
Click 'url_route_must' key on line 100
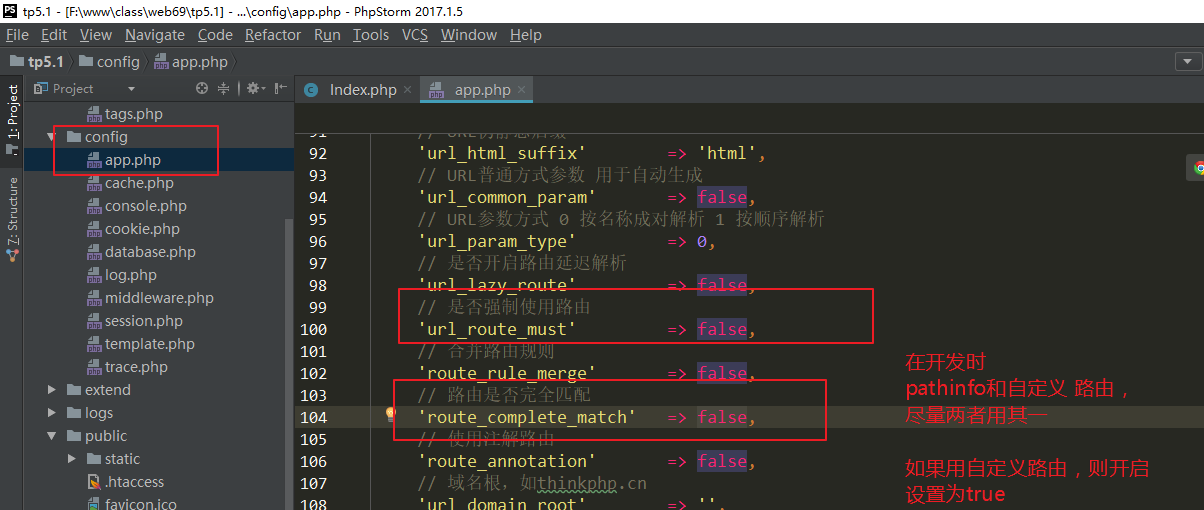[x=497, y=329]
